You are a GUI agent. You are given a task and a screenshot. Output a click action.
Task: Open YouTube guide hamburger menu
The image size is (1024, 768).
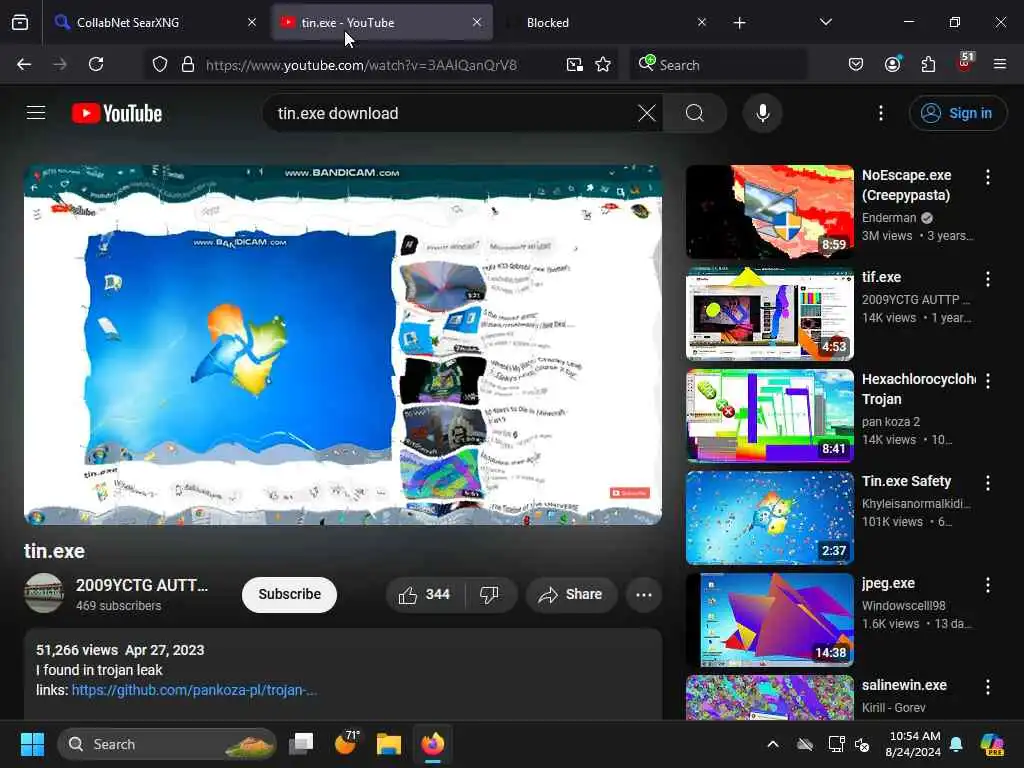click(36, 113)
